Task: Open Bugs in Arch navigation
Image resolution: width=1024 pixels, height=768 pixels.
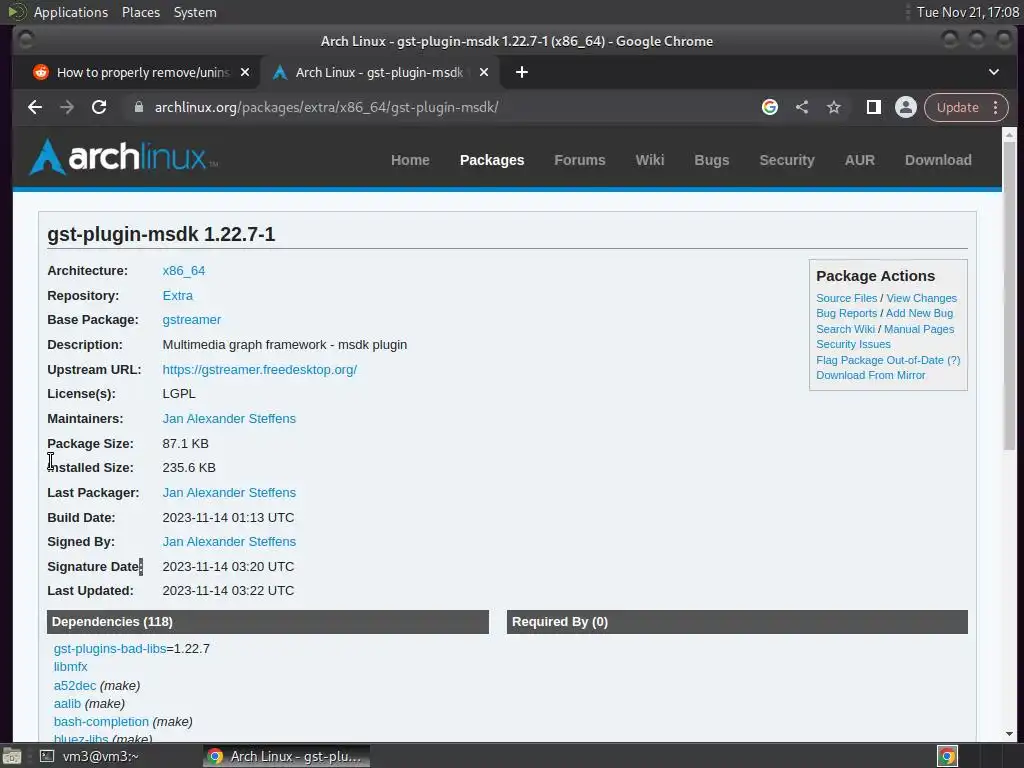Action: [711, 160]
